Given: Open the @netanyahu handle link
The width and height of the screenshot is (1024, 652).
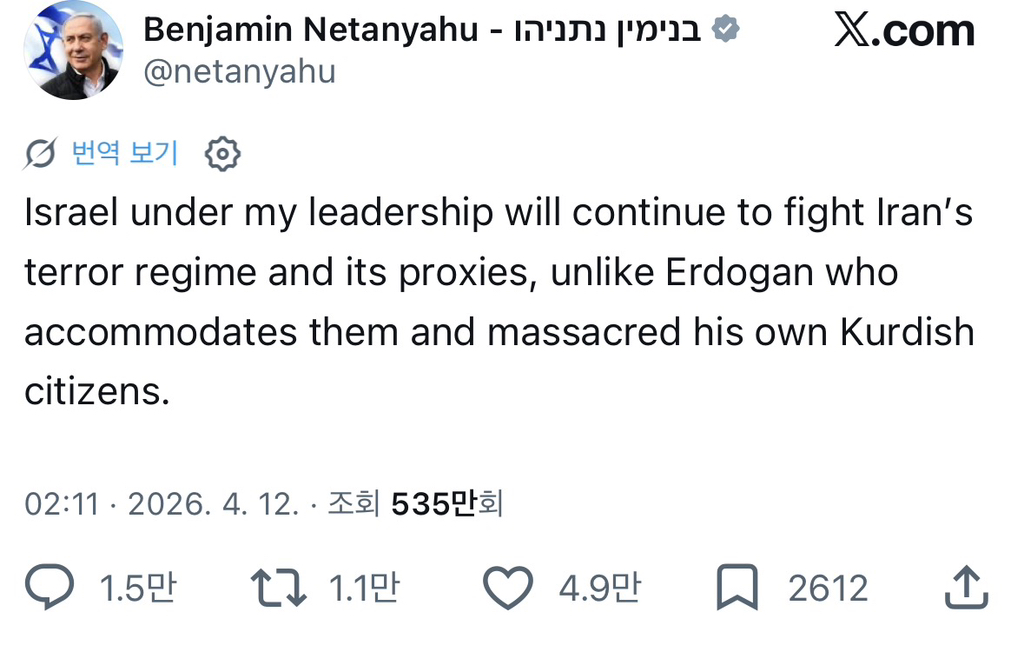Looking at the screenshot, I should pyautogui.click(x=239, y=71).
